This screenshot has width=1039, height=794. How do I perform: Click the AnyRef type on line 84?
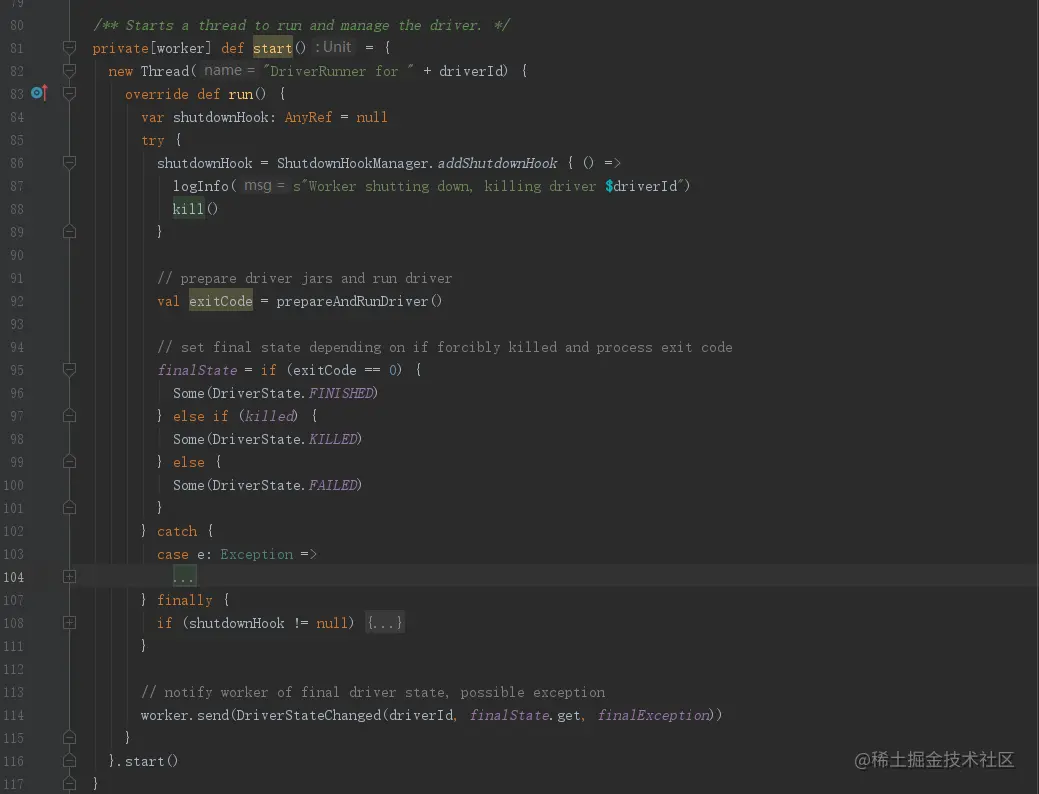(x=308, y=117)
